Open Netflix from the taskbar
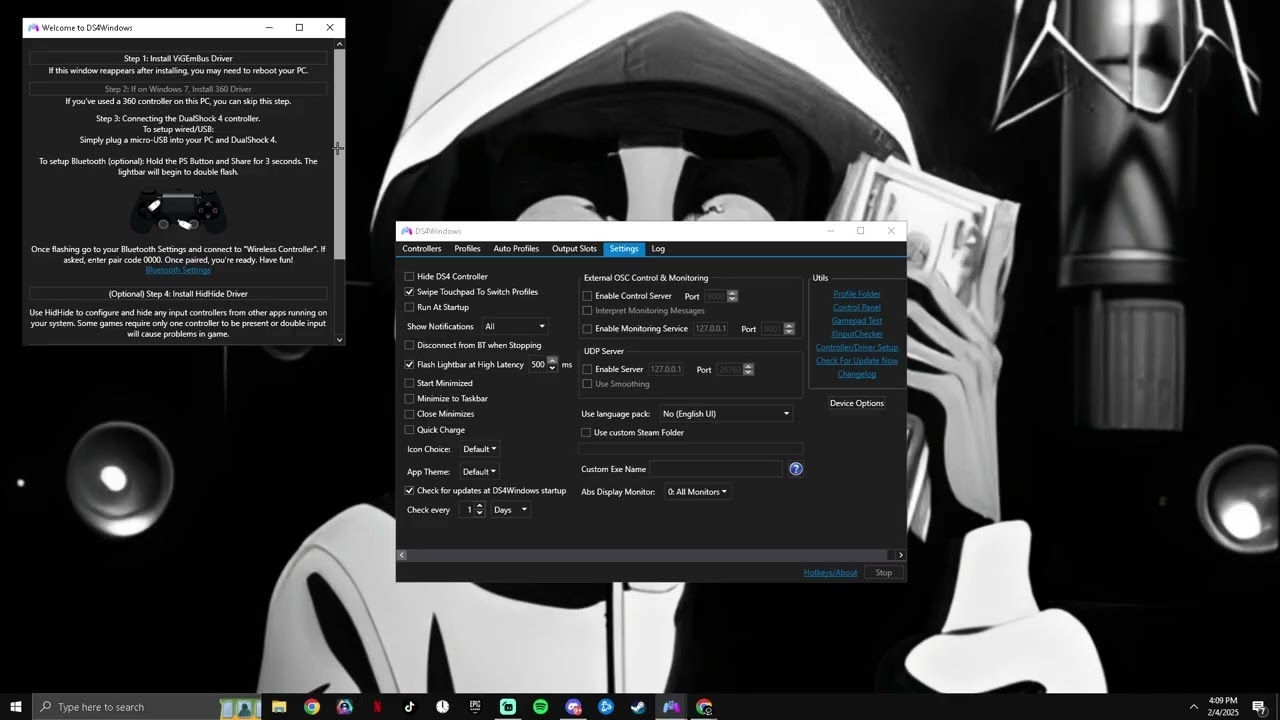Image resolution: width=1280 pixels, height=720 pixels. click(x=377, y=707)
